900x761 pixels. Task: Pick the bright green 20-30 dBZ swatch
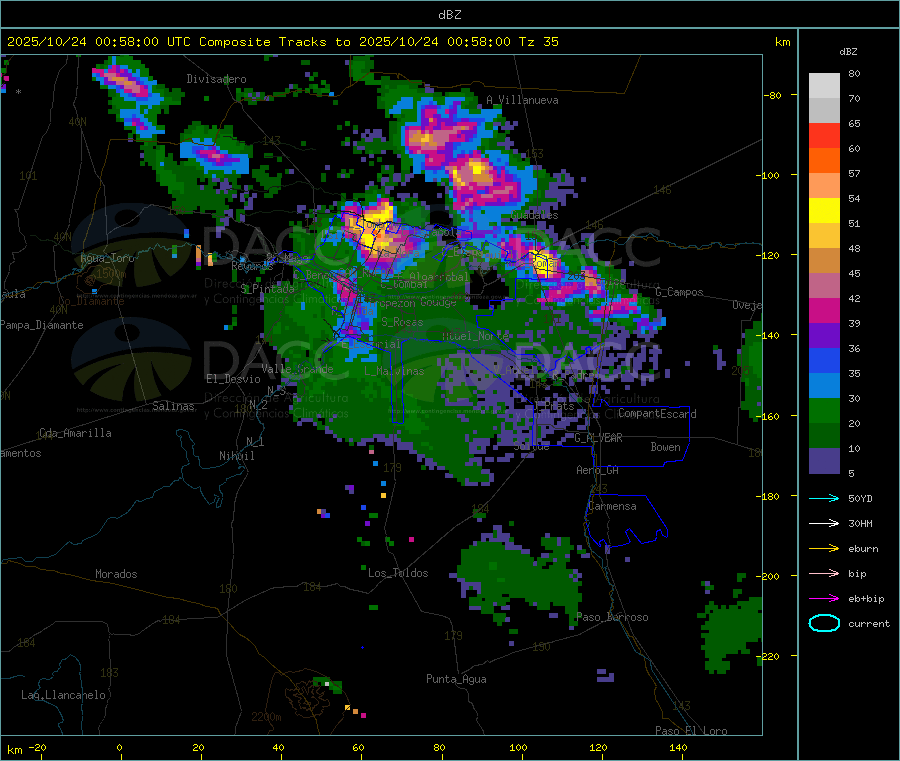coord(824,411)
